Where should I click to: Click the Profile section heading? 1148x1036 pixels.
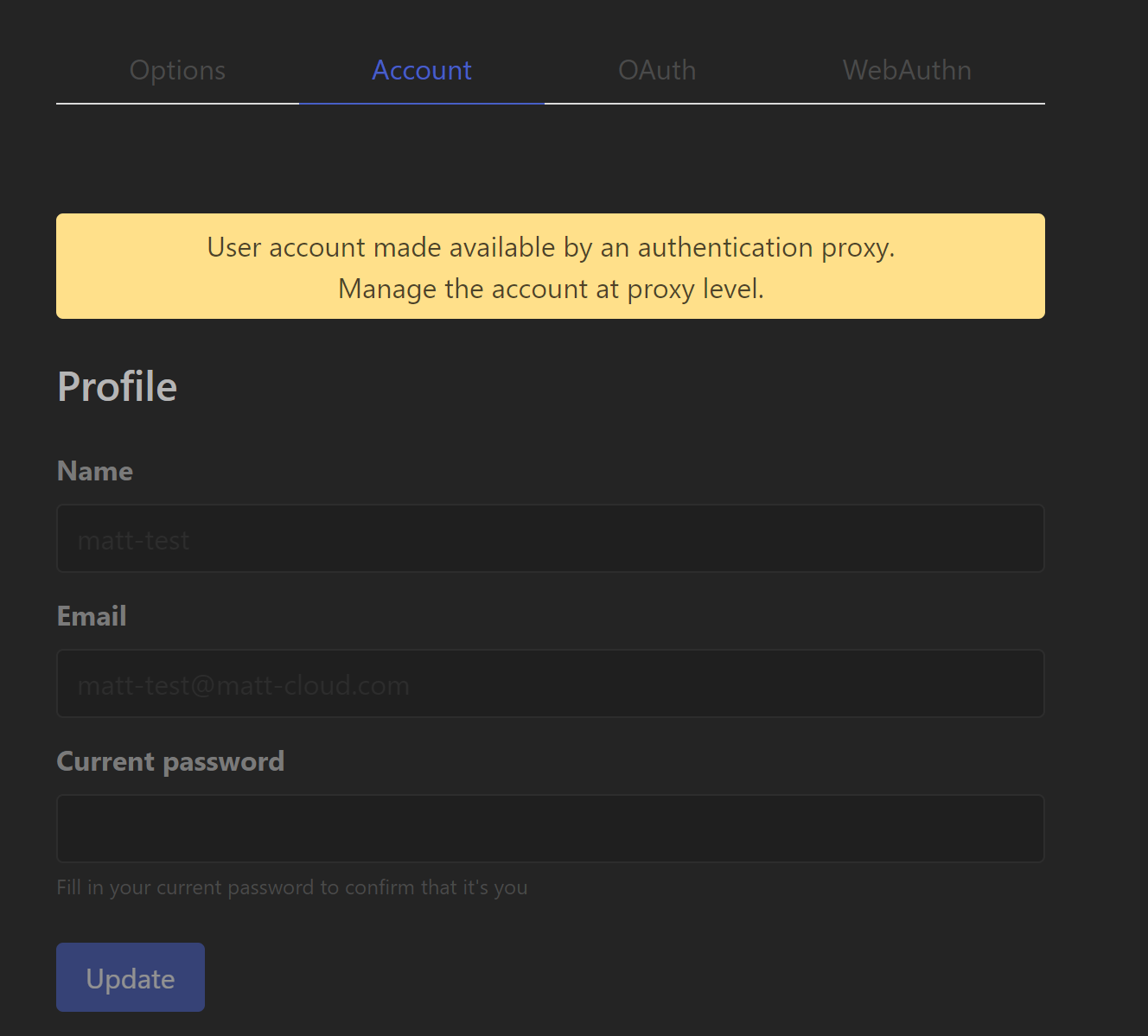[x=117, y=386]
